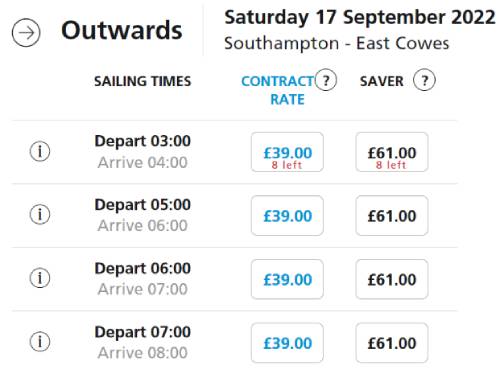The height and width of the screenshot is (374, 500).
Task: Choose £61.00 saver fare for 05:00 sailing
Action: tap(392, 216)
